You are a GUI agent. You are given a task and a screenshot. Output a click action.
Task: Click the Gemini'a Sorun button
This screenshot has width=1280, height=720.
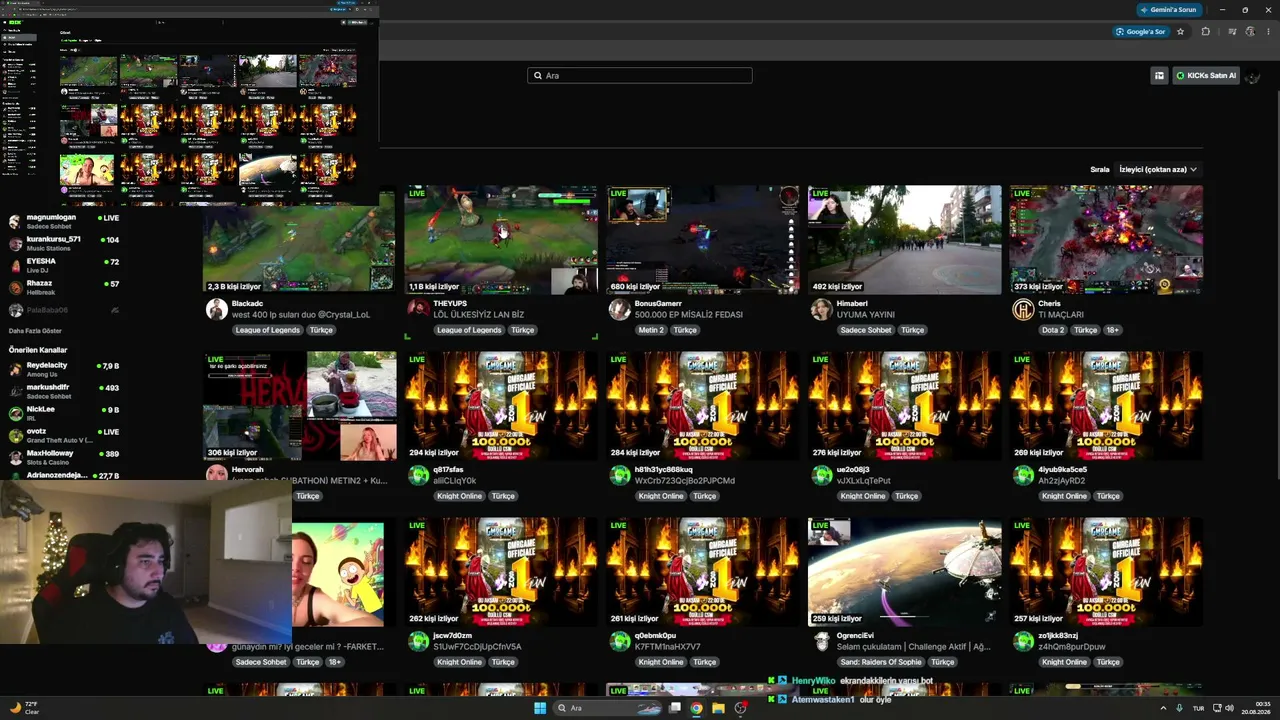point(1169,10)
